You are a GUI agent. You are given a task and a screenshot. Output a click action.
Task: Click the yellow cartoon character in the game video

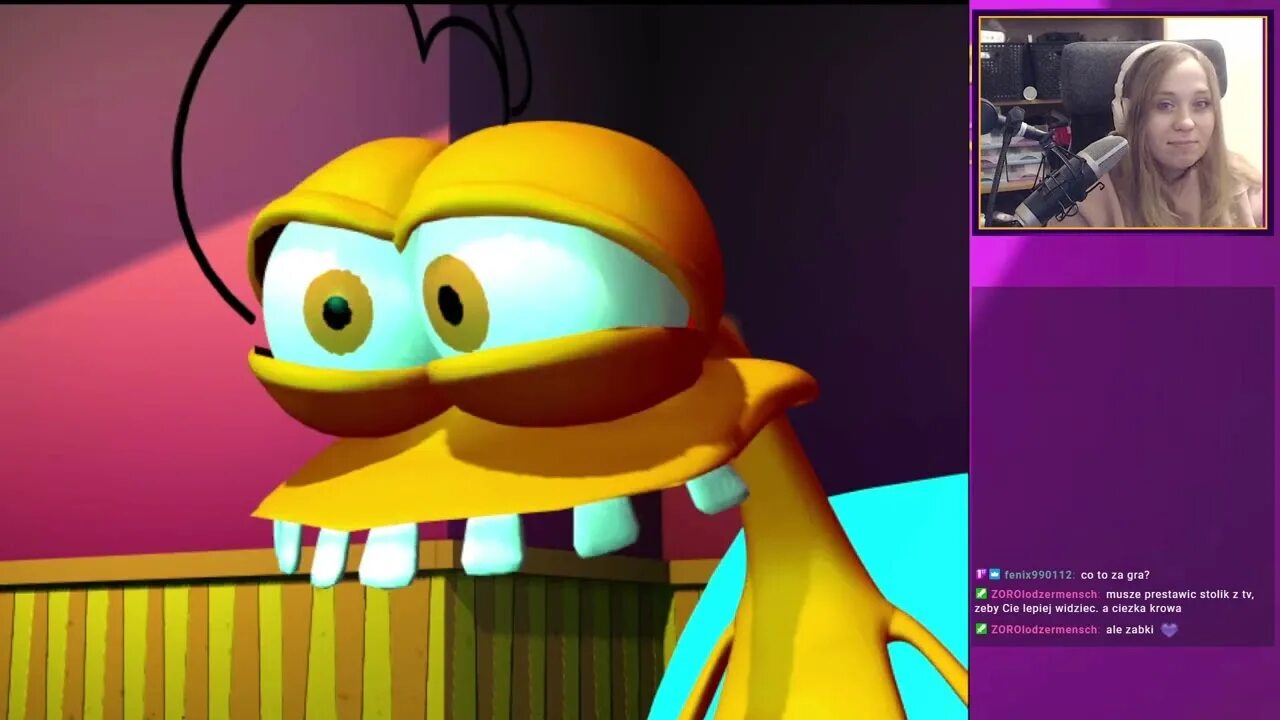pyautogui.click(x=560, y=400)
